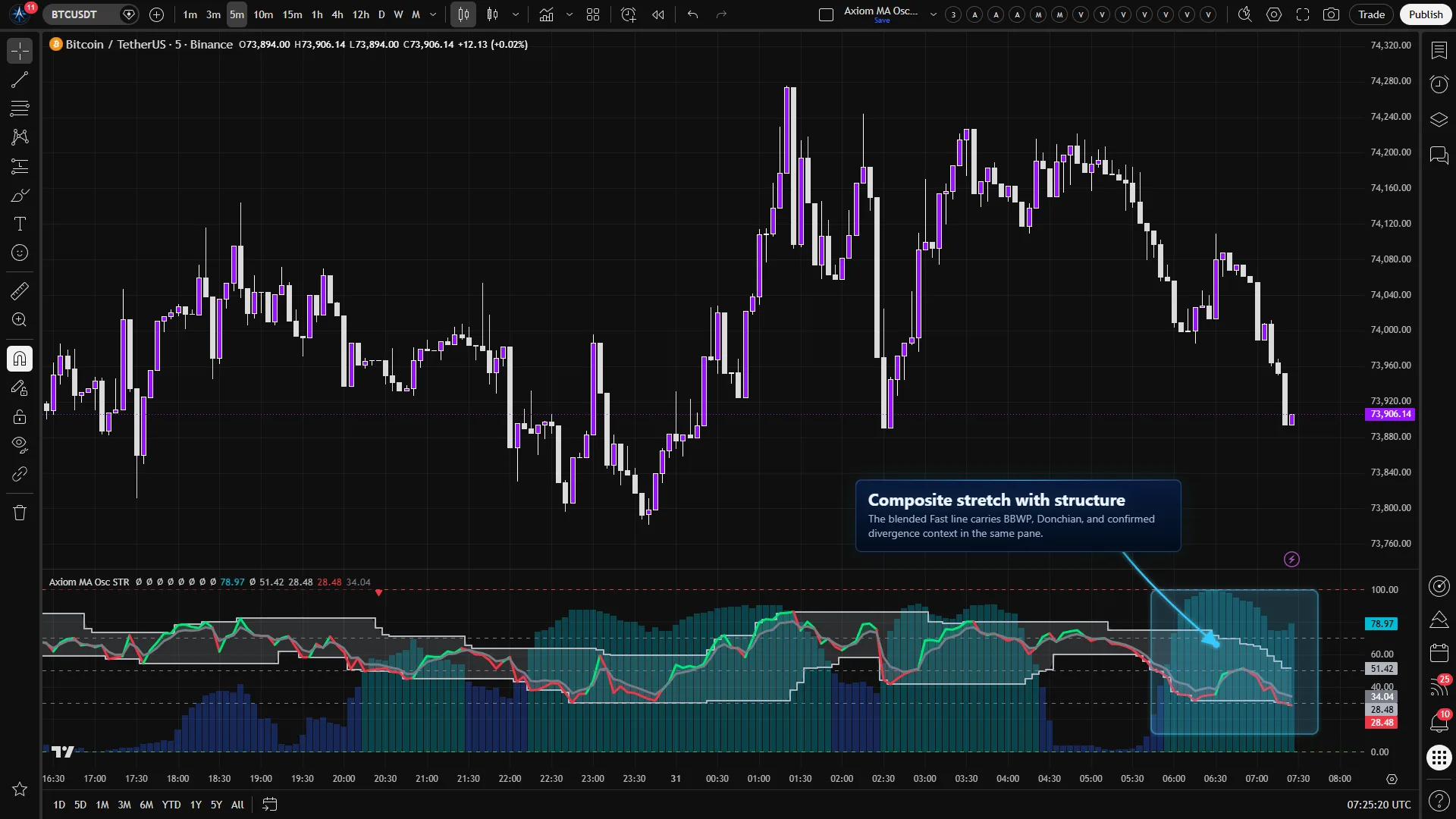The height and width of the screenshot is (819, 1456).
Task: Open the object tree layers panel
Action: (1439, 120)
